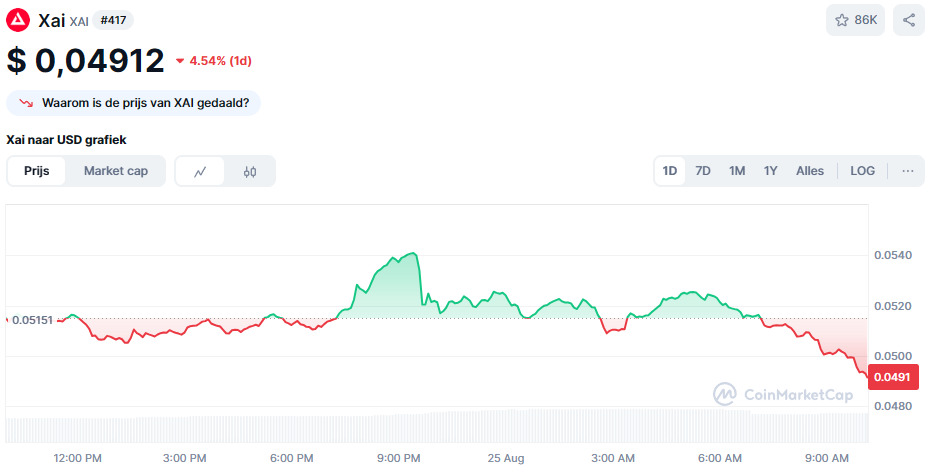
Task: Switch to line chart view icon
Action: pyautogui.click(x=200, y=172)
